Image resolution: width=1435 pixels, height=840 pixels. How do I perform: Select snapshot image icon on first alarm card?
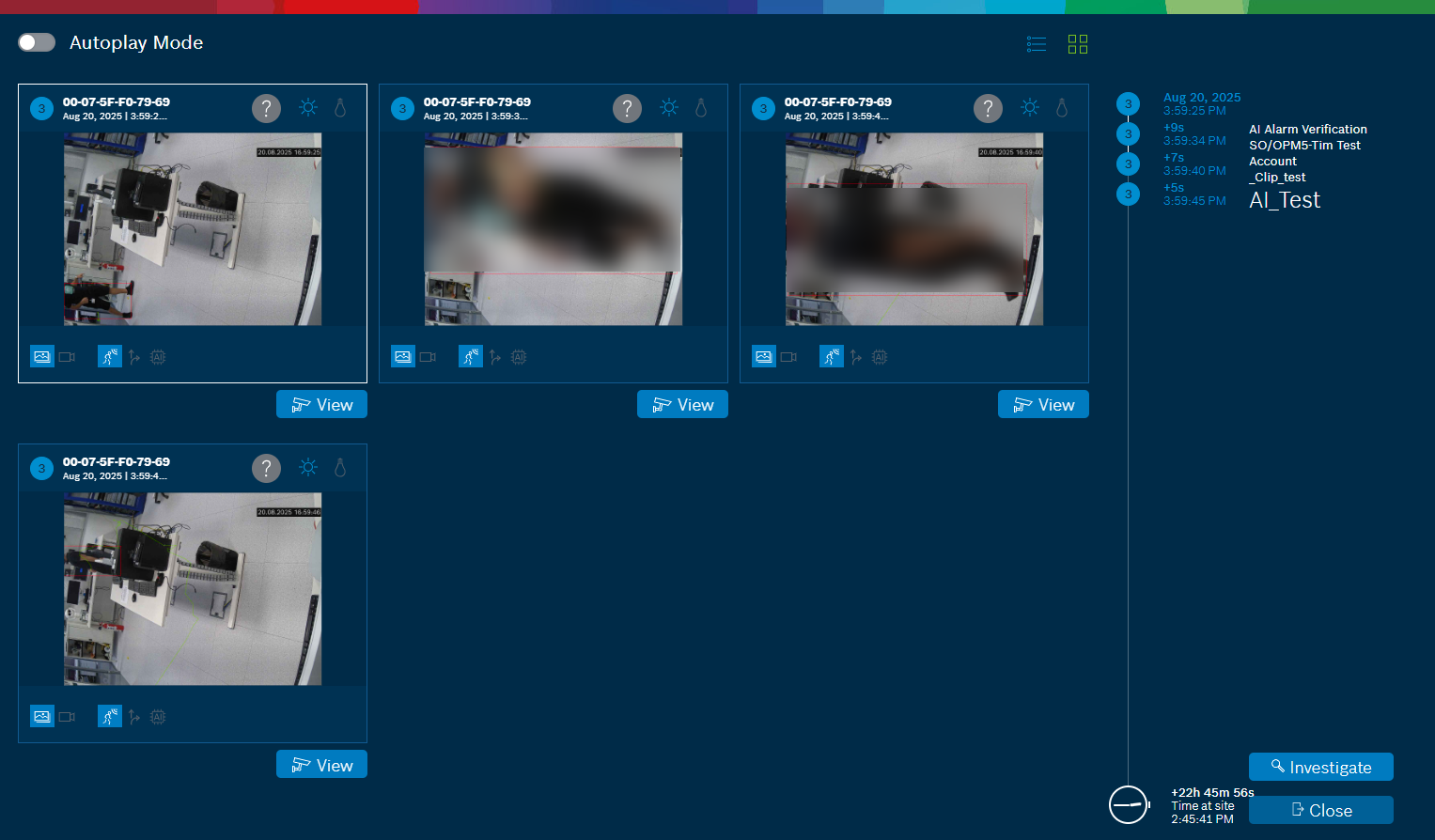click(42, 357)
